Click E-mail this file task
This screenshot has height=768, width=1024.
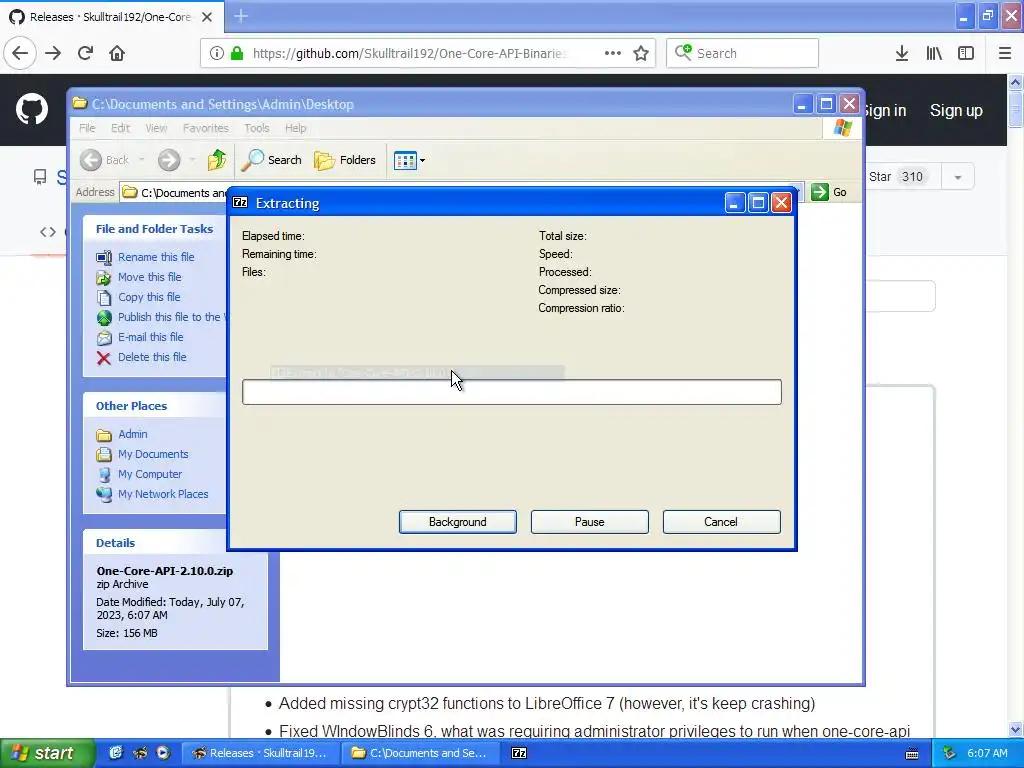(x=151, y=337)
